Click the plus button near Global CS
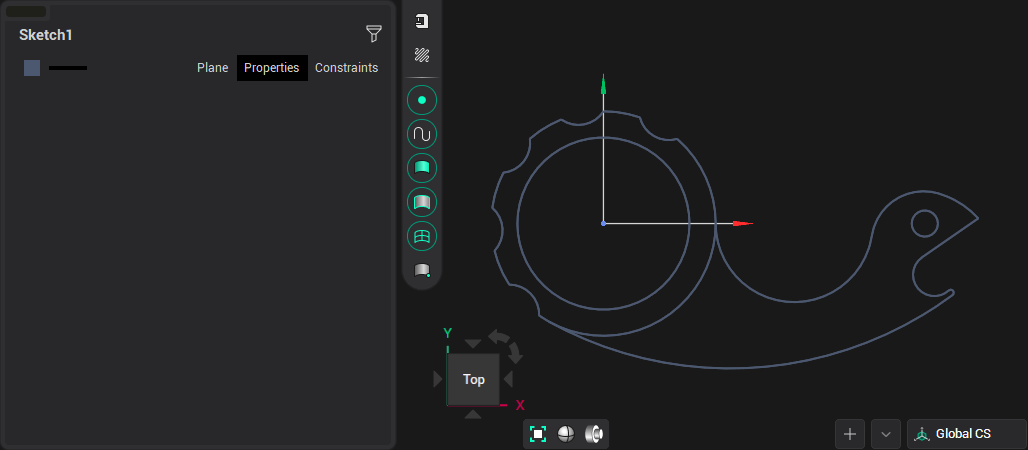The width and height of the screenshot is (1028, 450). click(x=850, y=434)
